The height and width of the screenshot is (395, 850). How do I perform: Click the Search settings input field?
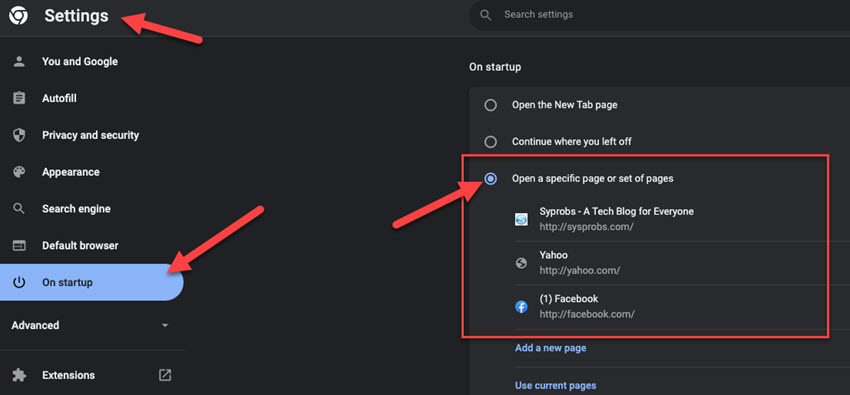click(659, 15)
